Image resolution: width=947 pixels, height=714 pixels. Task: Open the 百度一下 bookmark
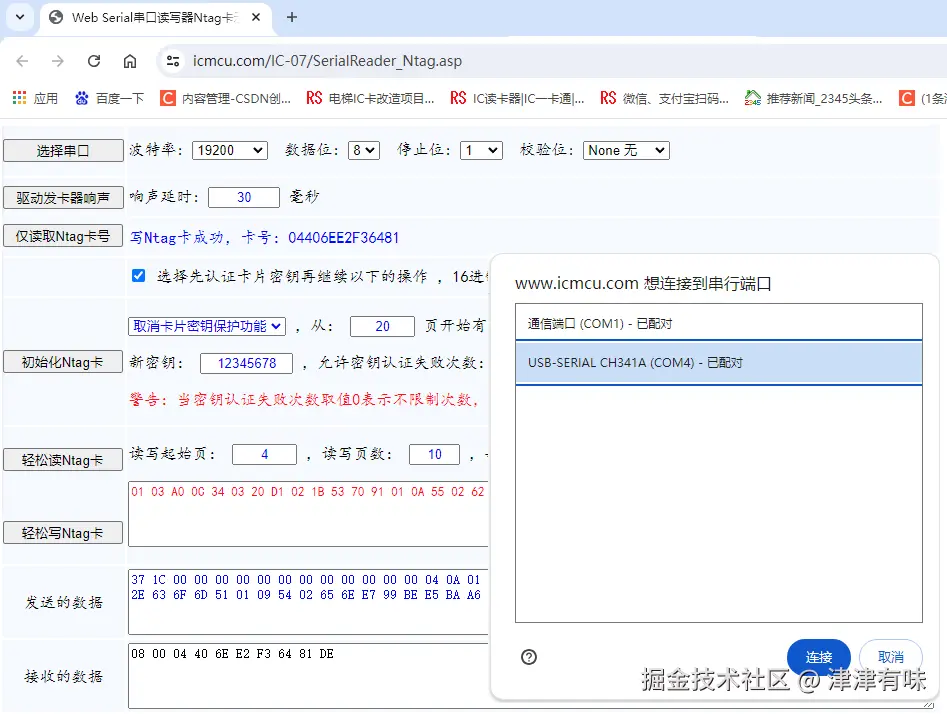(x=110, y=98)
